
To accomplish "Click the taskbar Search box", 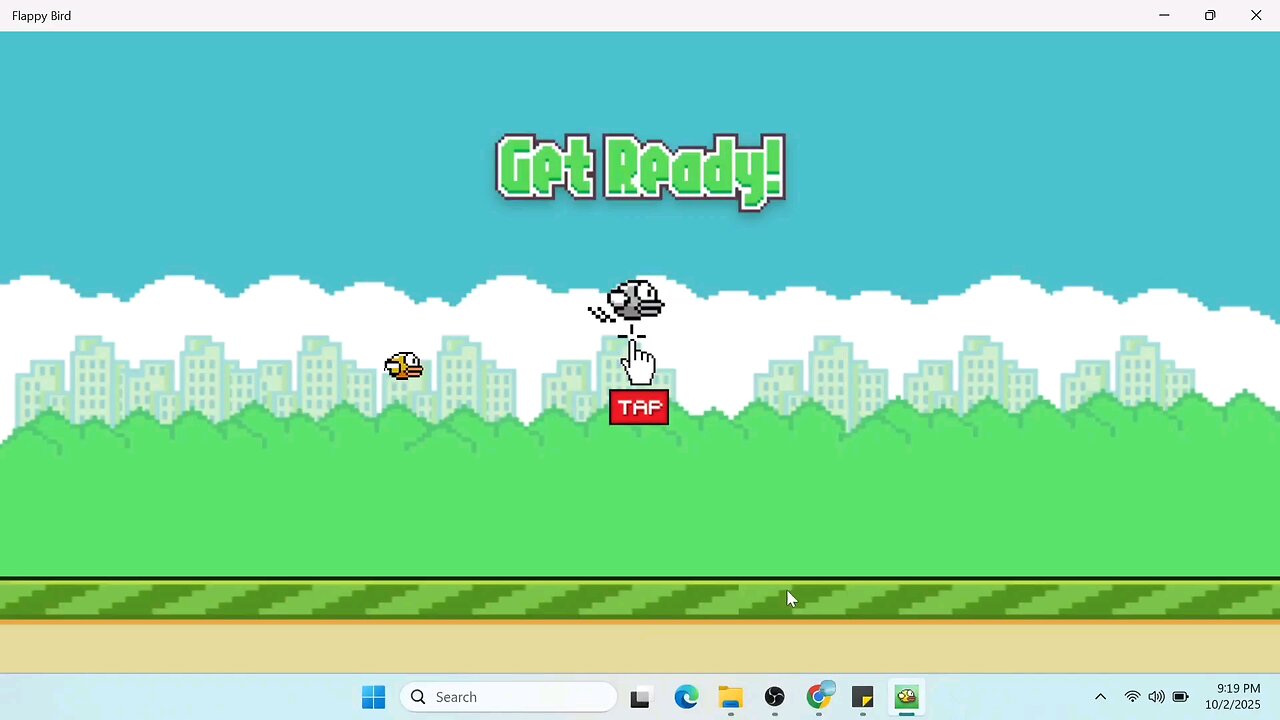I will point(509,697).
